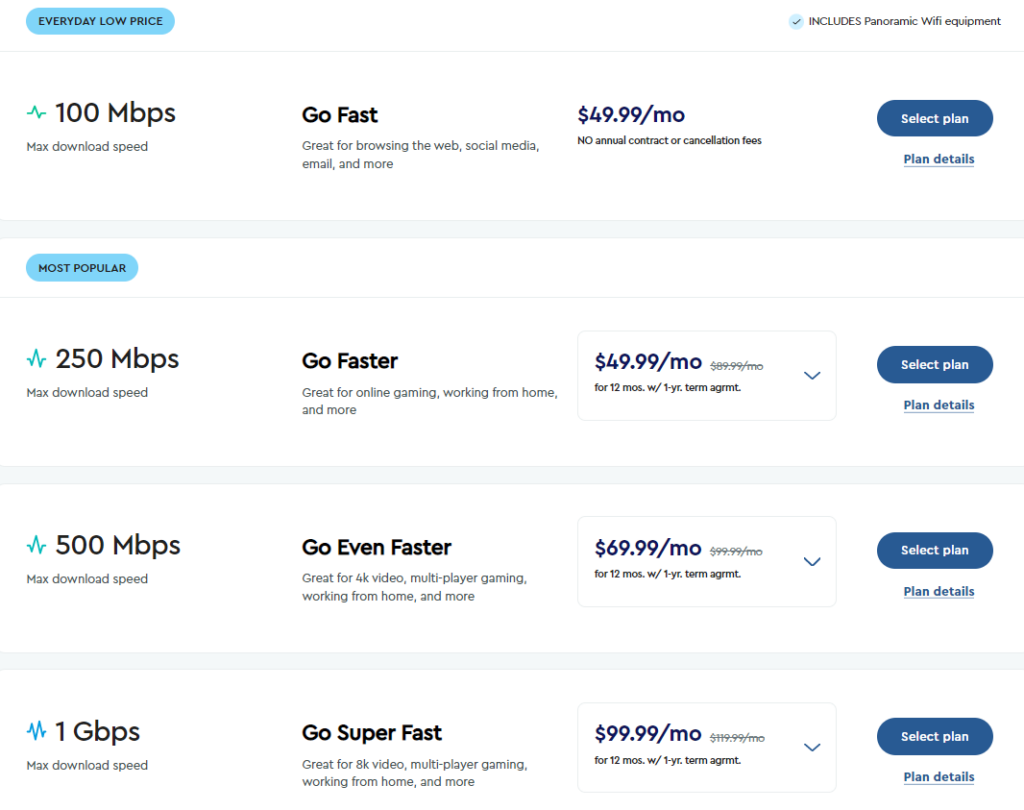Click the speed pulse icon beside 100 Mbps
1024x810 pixels.
(x=37, y=112)
